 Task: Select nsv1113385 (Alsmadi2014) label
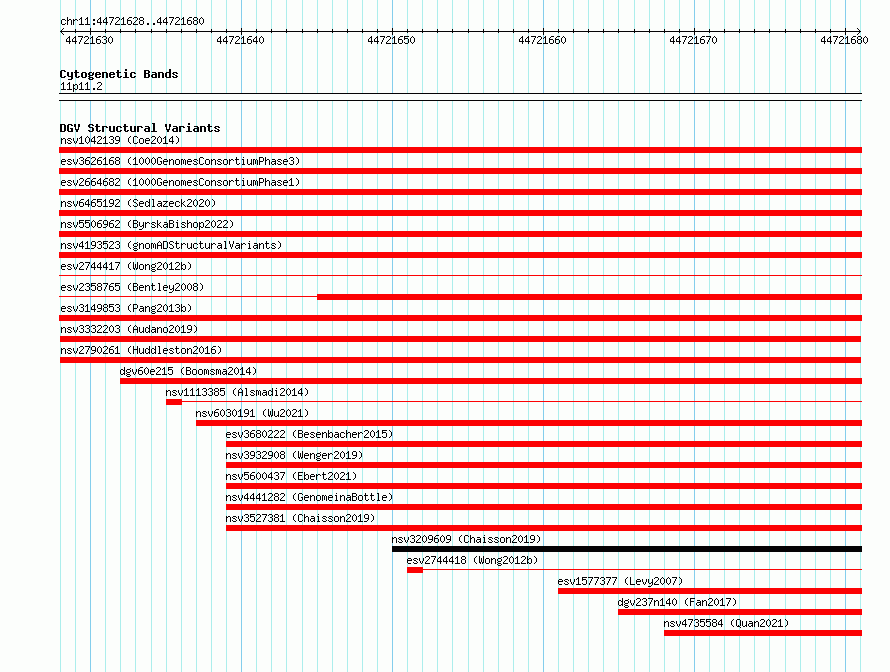(237, 392)
